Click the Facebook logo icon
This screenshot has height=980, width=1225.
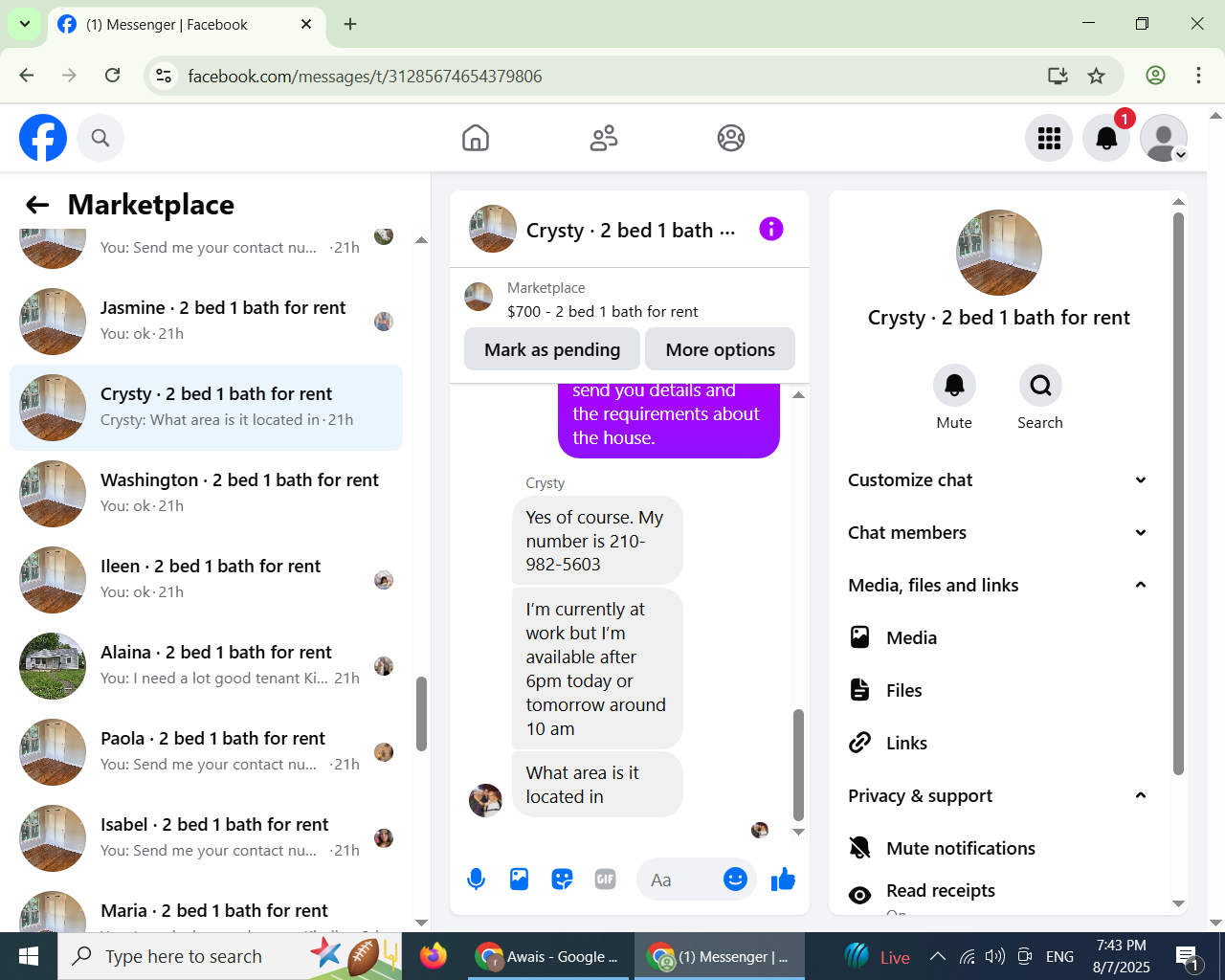(x=43, y=138)
